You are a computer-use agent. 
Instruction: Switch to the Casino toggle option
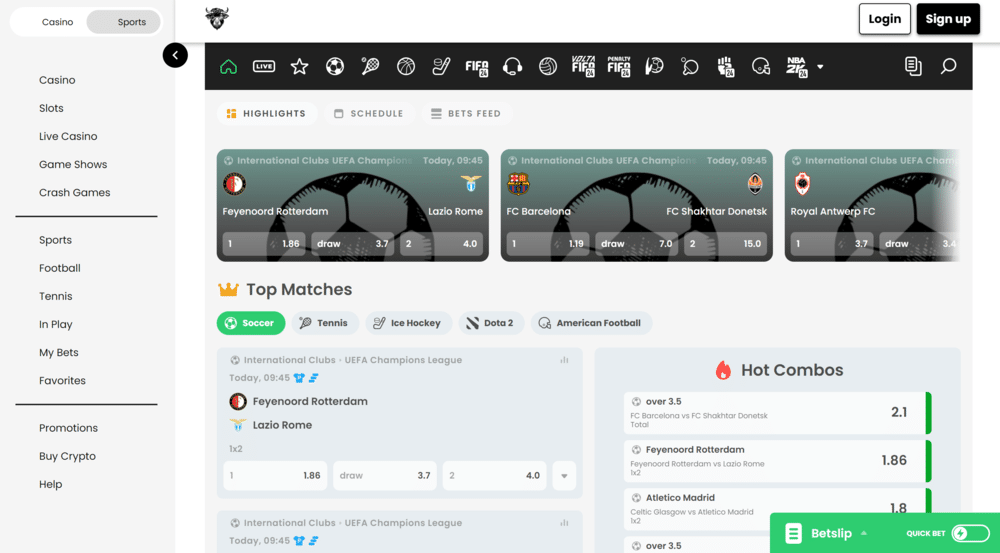click(x=57, y=22)
